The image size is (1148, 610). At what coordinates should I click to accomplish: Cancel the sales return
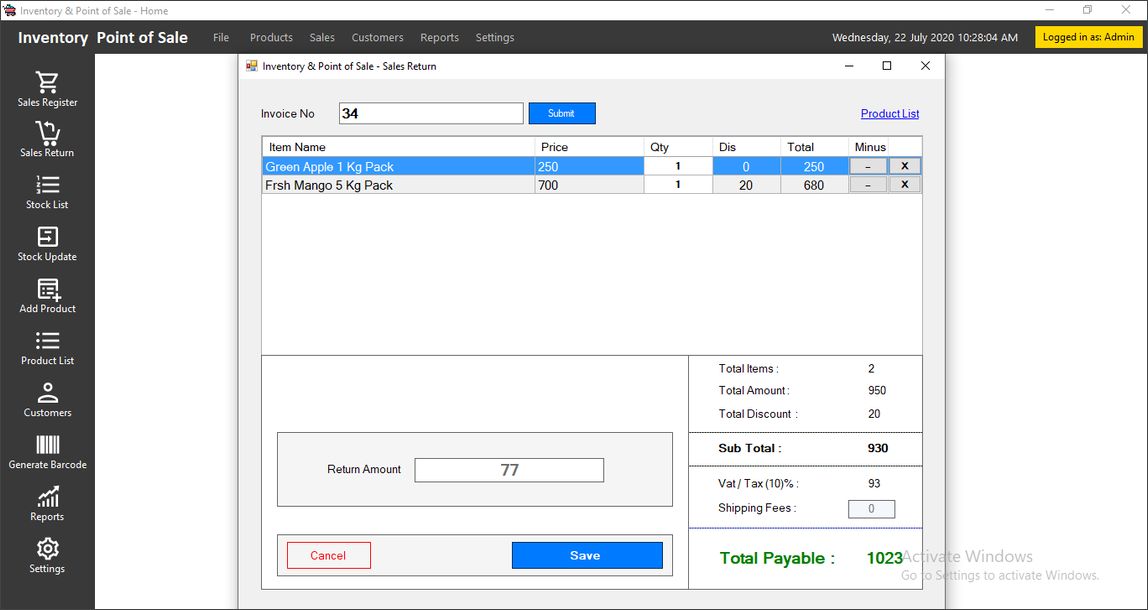(x=328, y=556)
